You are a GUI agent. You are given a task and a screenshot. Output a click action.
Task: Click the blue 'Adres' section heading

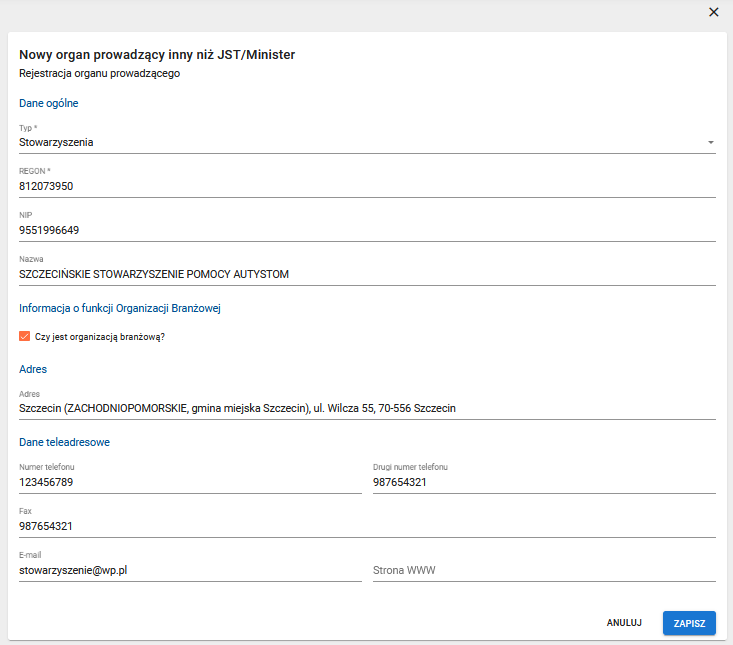[x=33, y=369]
